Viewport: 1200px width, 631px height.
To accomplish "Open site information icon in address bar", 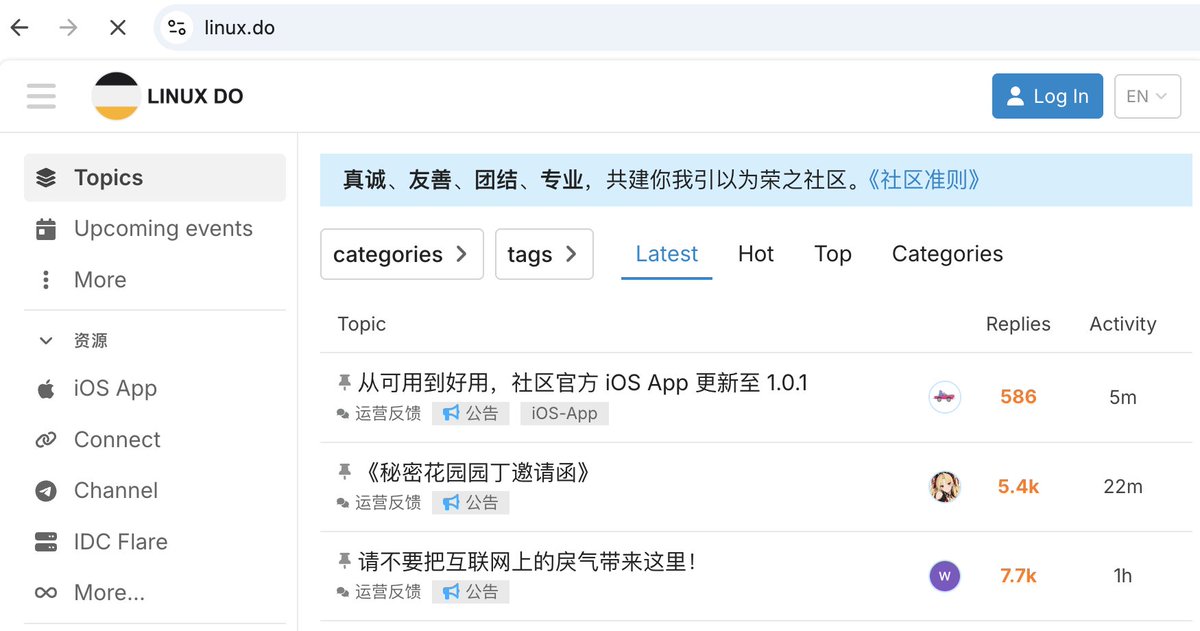I will coord(177,28).
